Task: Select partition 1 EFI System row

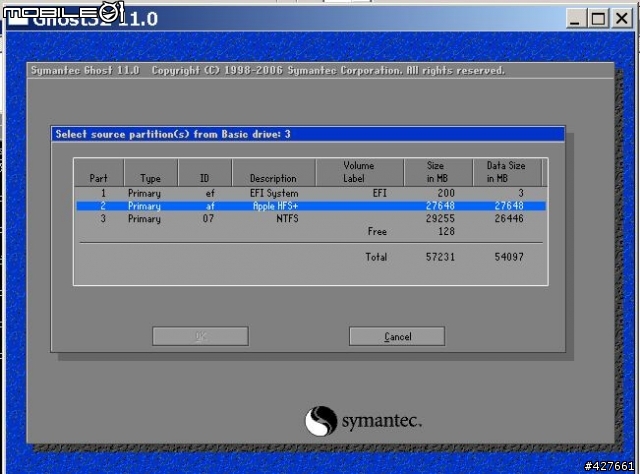Action: [x=311, y=193]
